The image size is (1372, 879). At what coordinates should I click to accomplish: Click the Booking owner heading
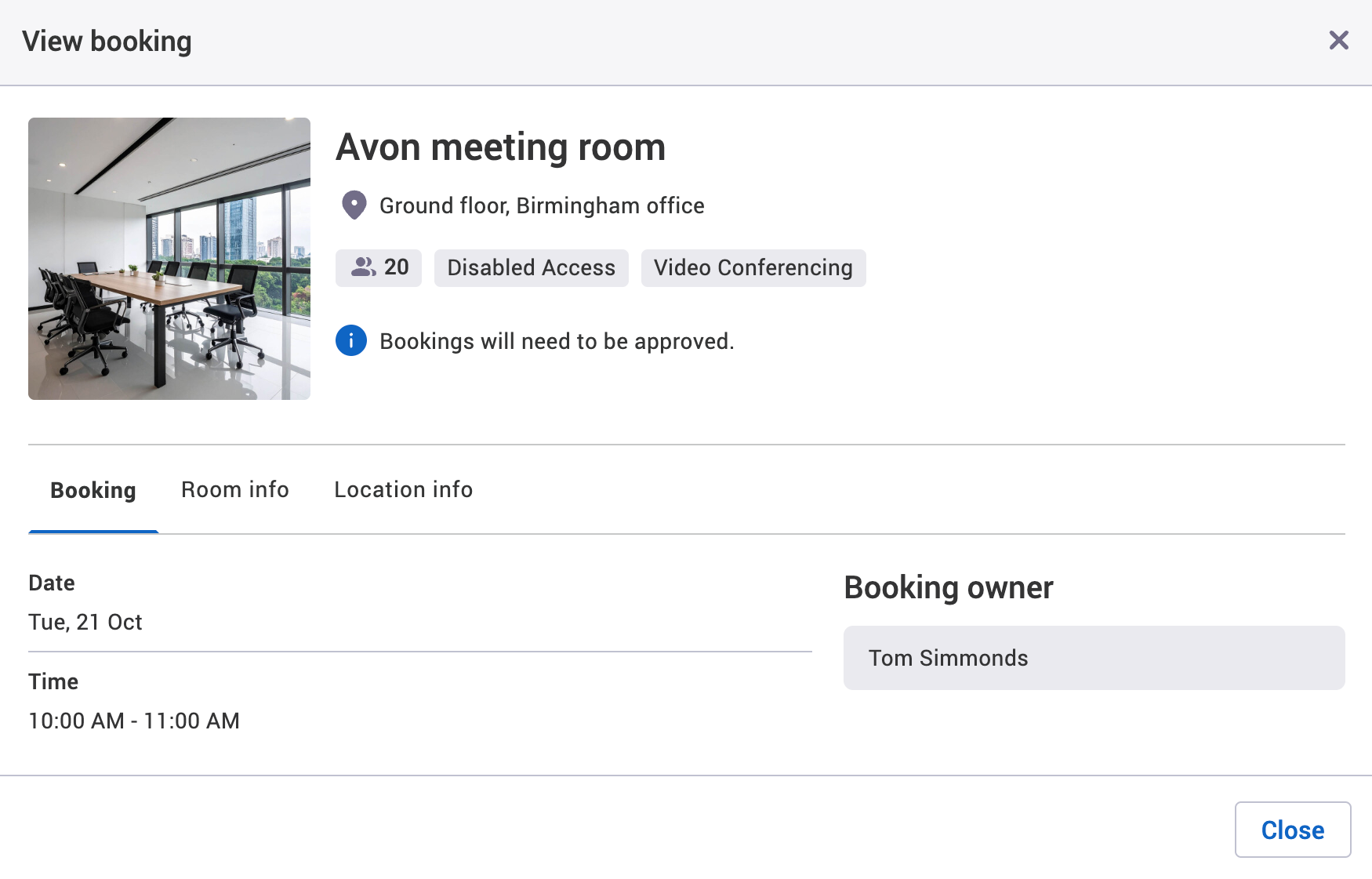point(949,587)
